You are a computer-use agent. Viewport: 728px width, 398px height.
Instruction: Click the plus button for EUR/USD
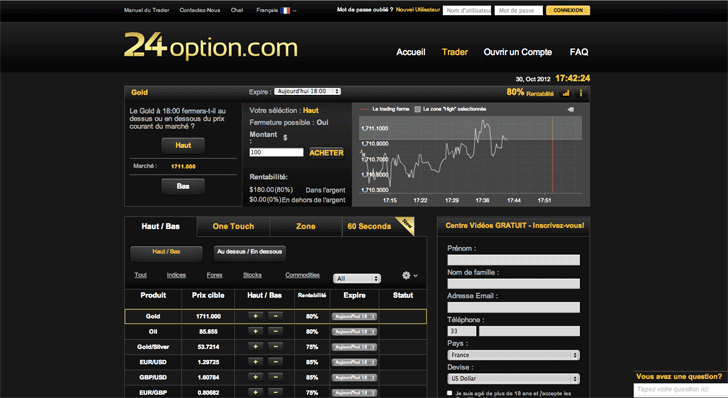255,362
